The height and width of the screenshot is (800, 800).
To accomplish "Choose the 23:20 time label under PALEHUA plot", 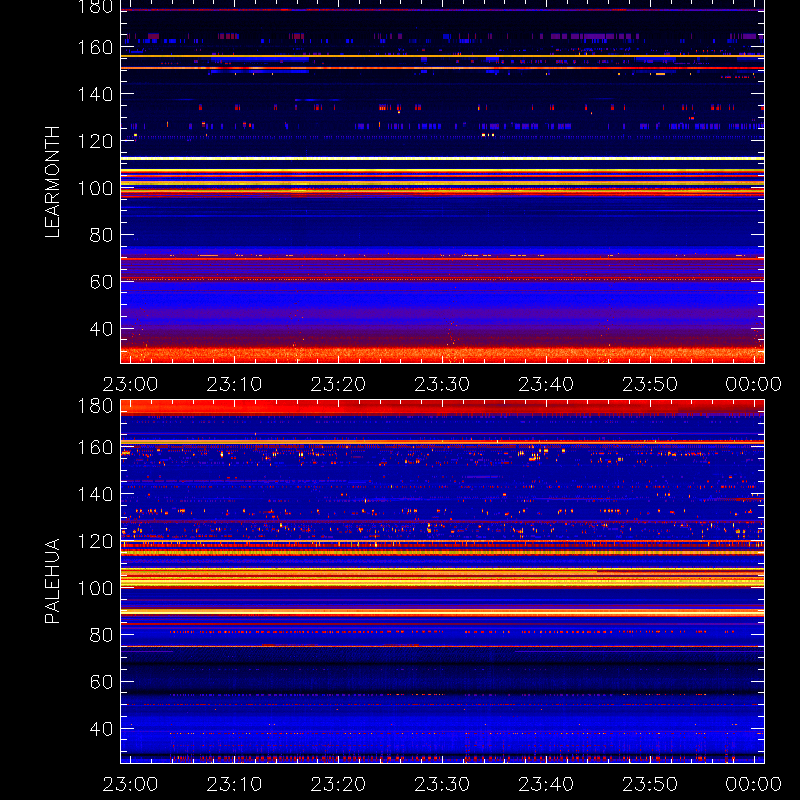I will point(338,784).
